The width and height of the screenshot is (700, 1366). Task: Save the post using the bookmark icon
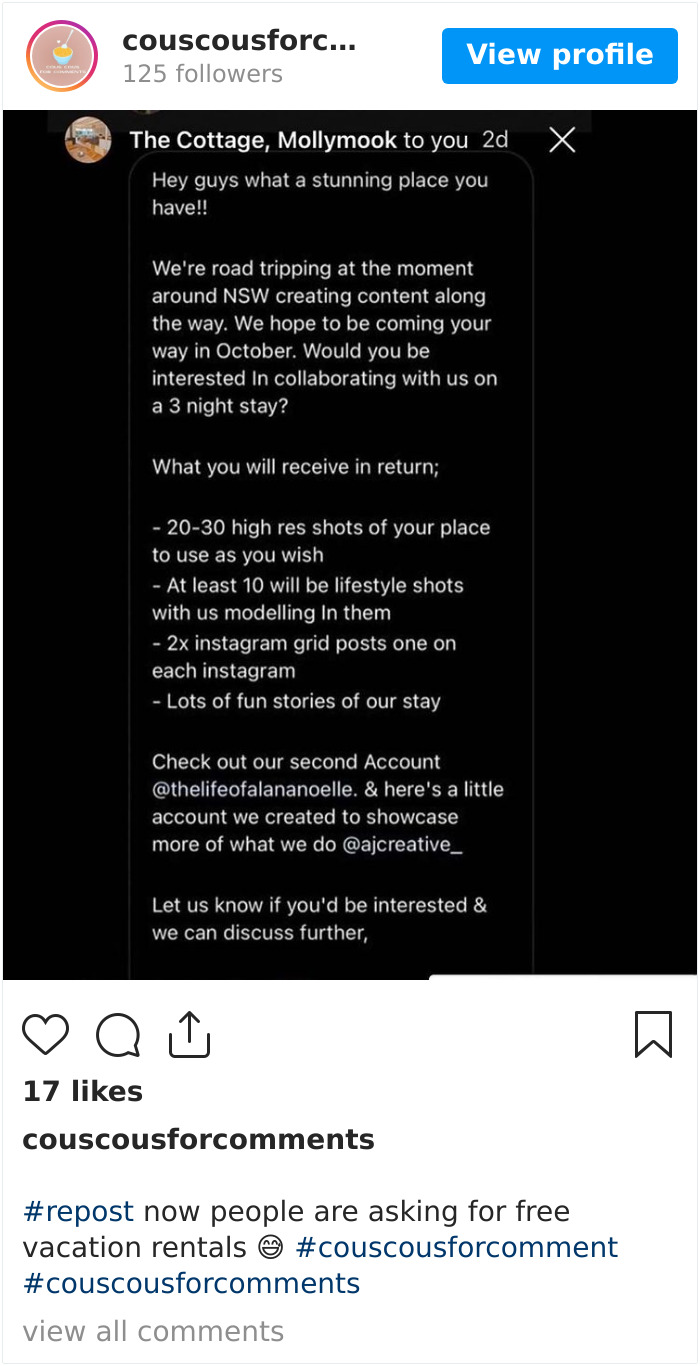click(x=652, y=1036)
